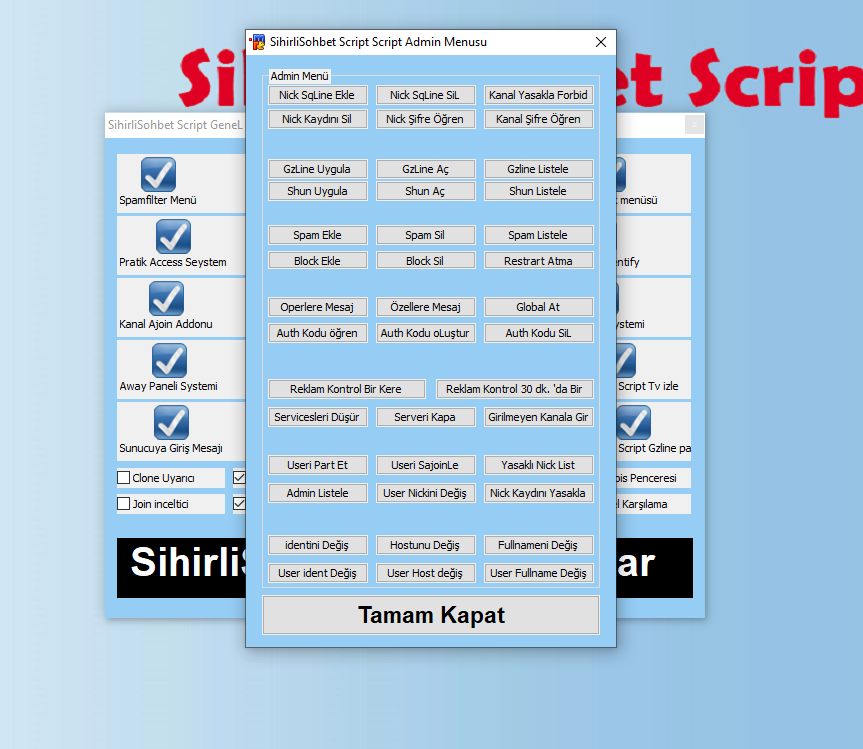Click the Tamam Kapat button
This screenshot has height=749, width=863.
pyautogui.click(x=431, y=616)
